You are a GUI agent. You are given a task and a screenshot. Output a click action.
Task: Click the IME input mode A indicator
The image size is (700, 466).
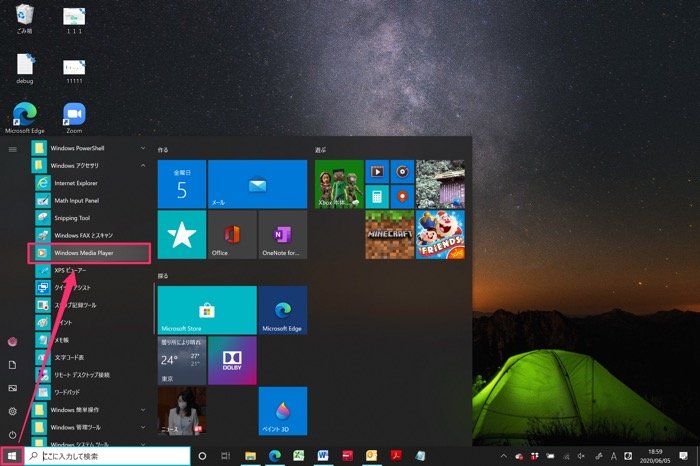(614, 456)
